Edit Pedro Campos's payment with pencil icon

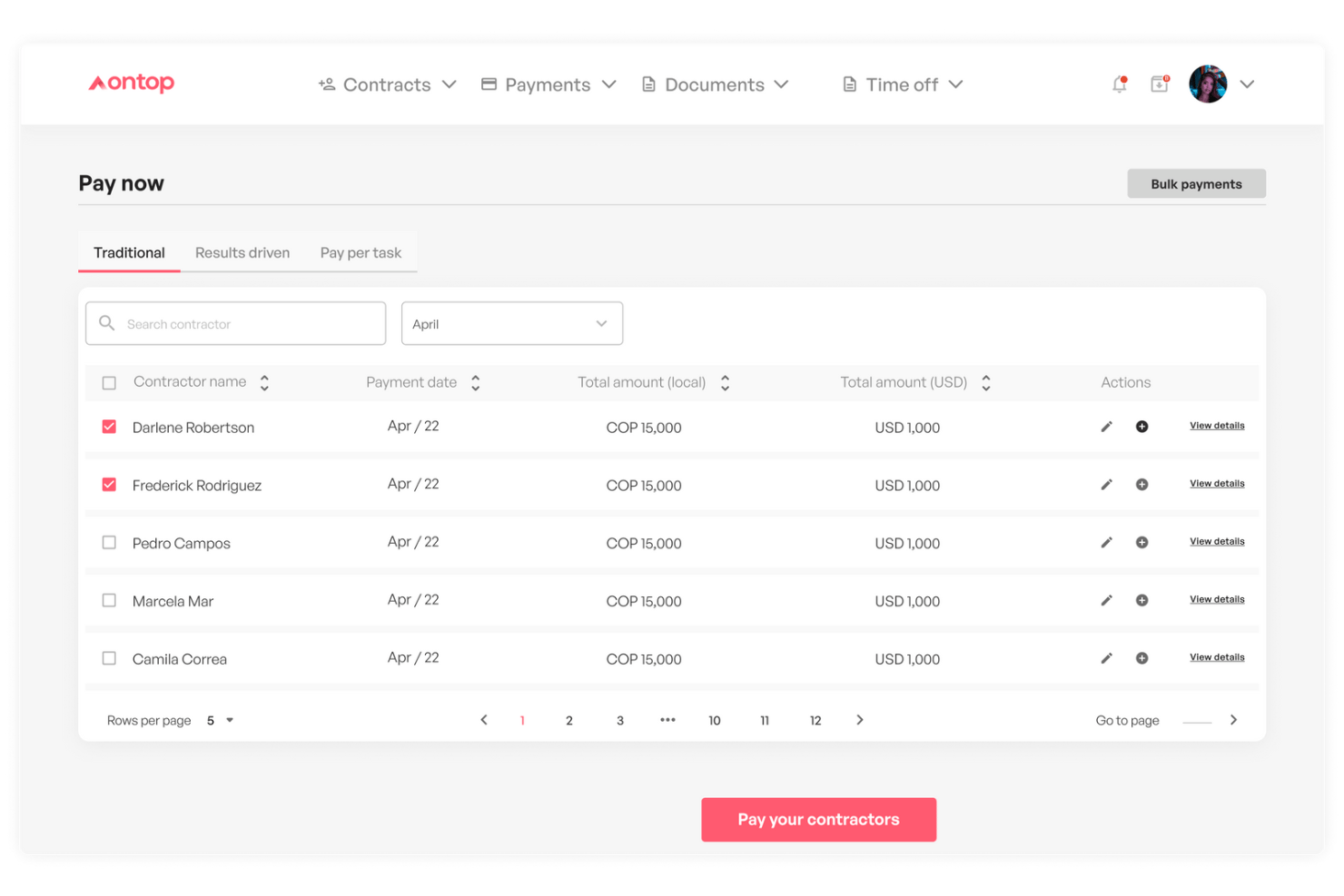coord(1106,543)
